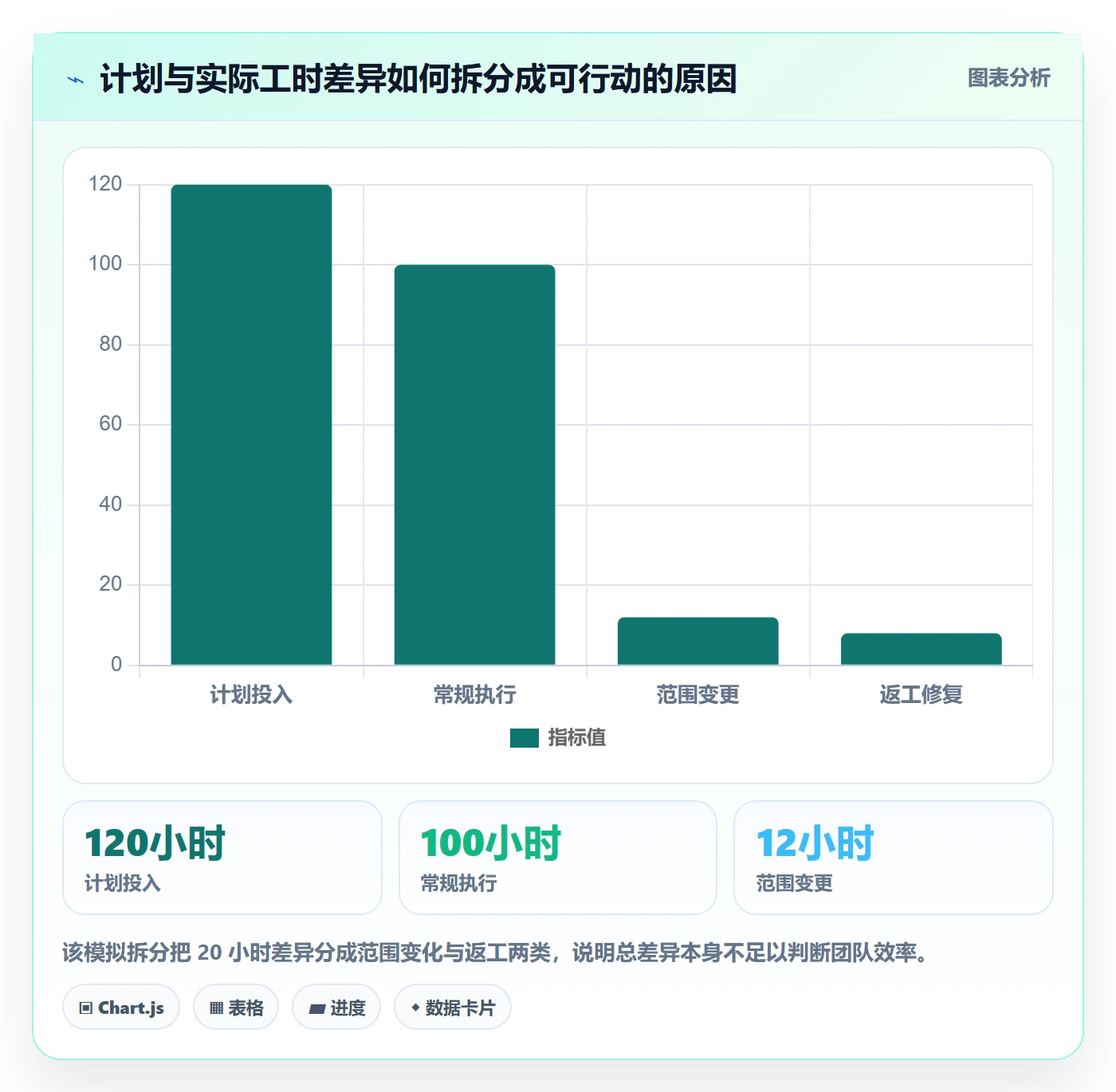Click the y-axis value 80
The image size is (1116, 1092).
tap(111, 344)
